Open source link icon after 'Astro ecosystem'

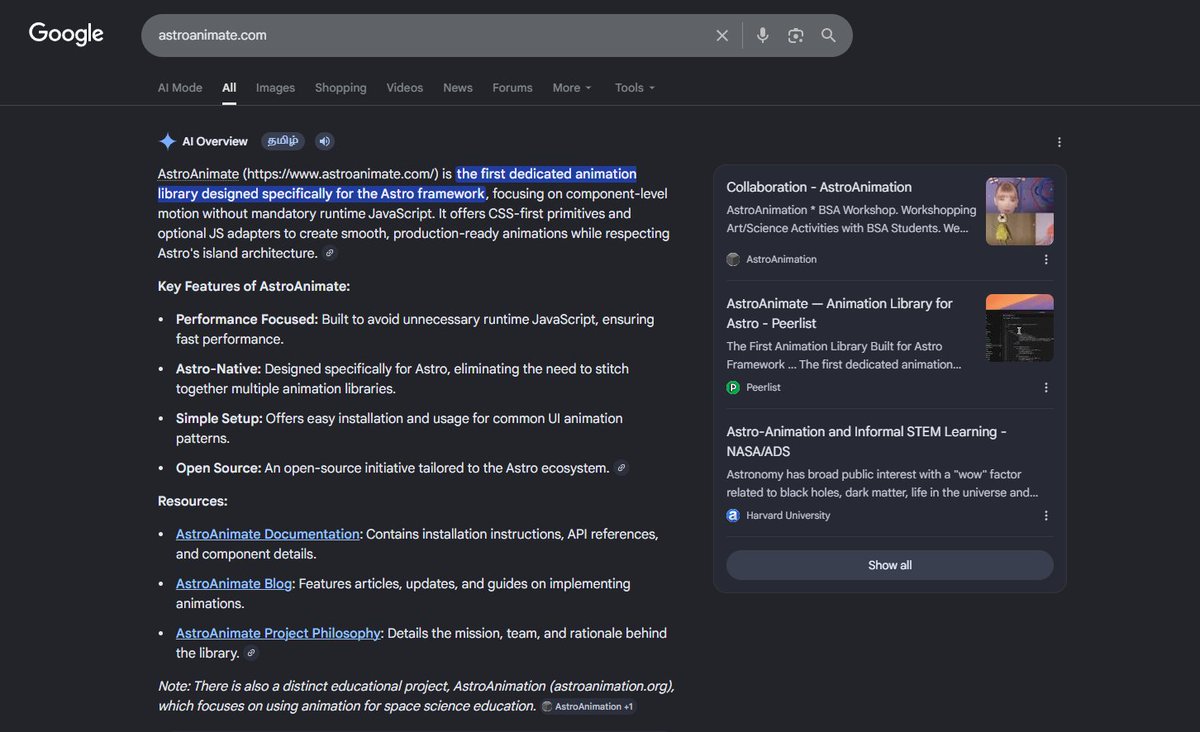pyautogui.click(x=622, y=468)
